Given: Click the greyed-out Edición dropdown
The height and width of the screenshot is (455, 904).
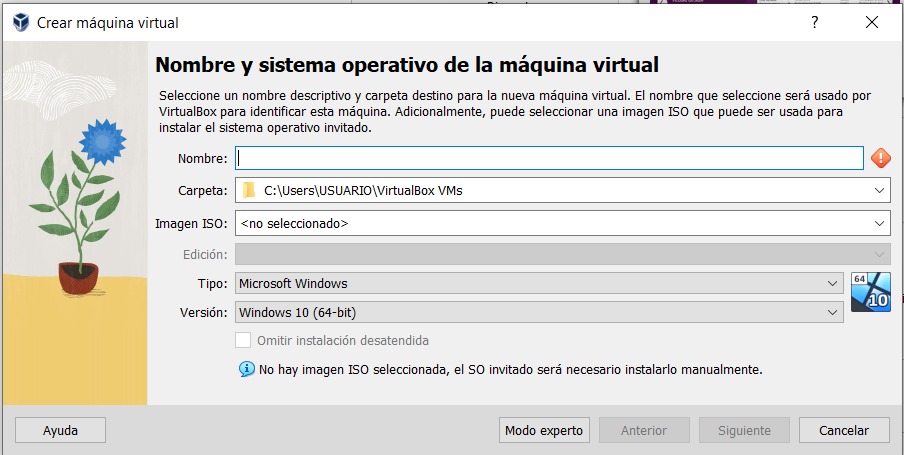Looking at the screenshot, I should click(562, 255).
